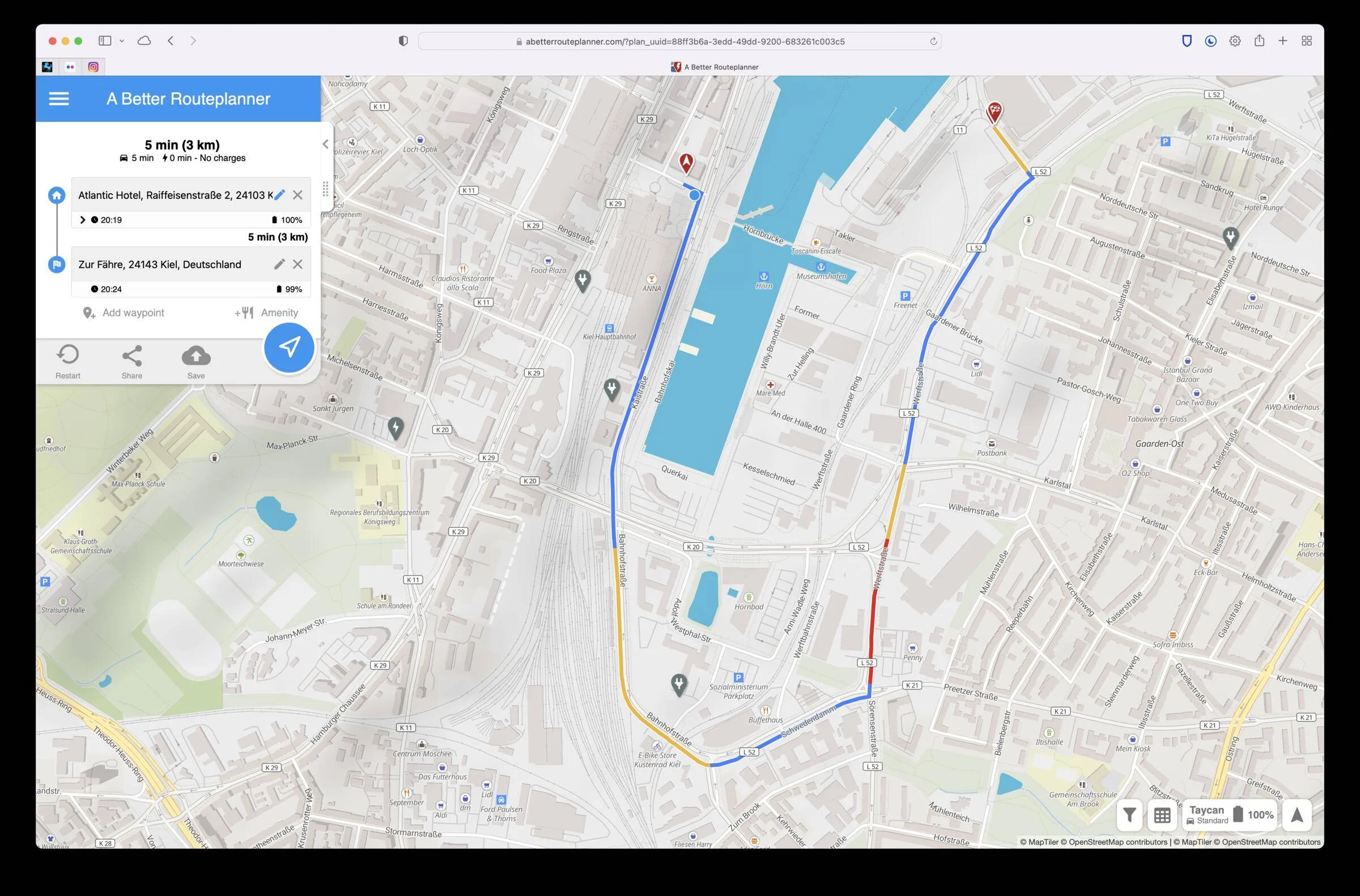Open the map filter settings
This screenshot has height=896, width=1360.
point(1129,815)
